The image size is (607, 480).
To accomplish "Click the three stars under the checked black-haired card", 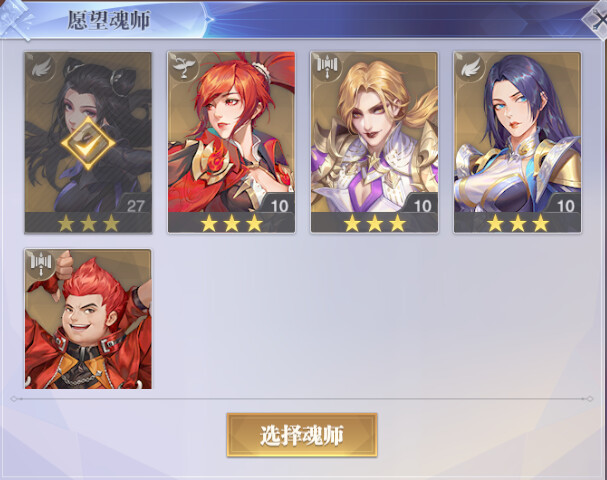I will coord(88,223).
